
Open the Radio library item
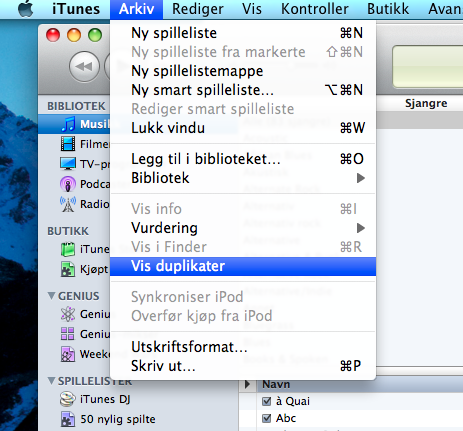85,204
